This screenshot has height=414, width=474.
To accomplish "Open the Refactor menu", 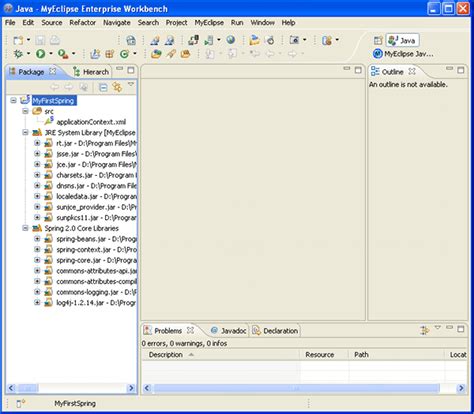I will pyautogui.click(x=82, y=23).
